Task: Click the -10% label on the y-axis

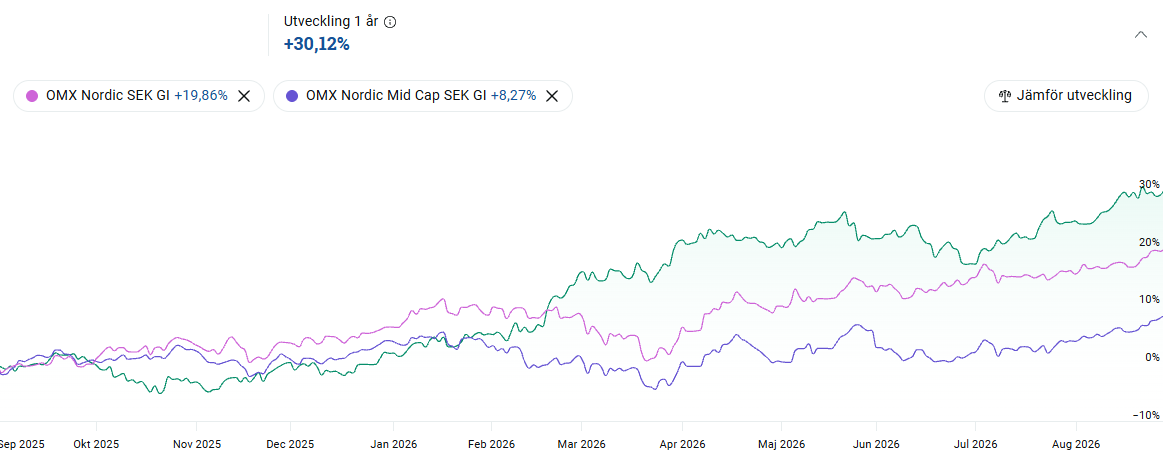Action: [x=1148, y=414]
